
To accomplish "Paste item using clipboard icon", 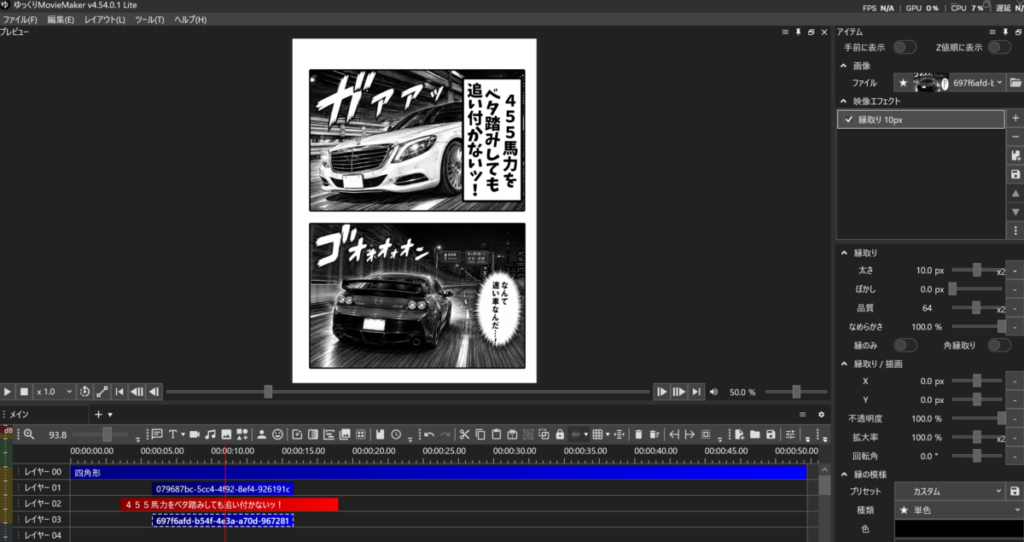I will [496, 434].
